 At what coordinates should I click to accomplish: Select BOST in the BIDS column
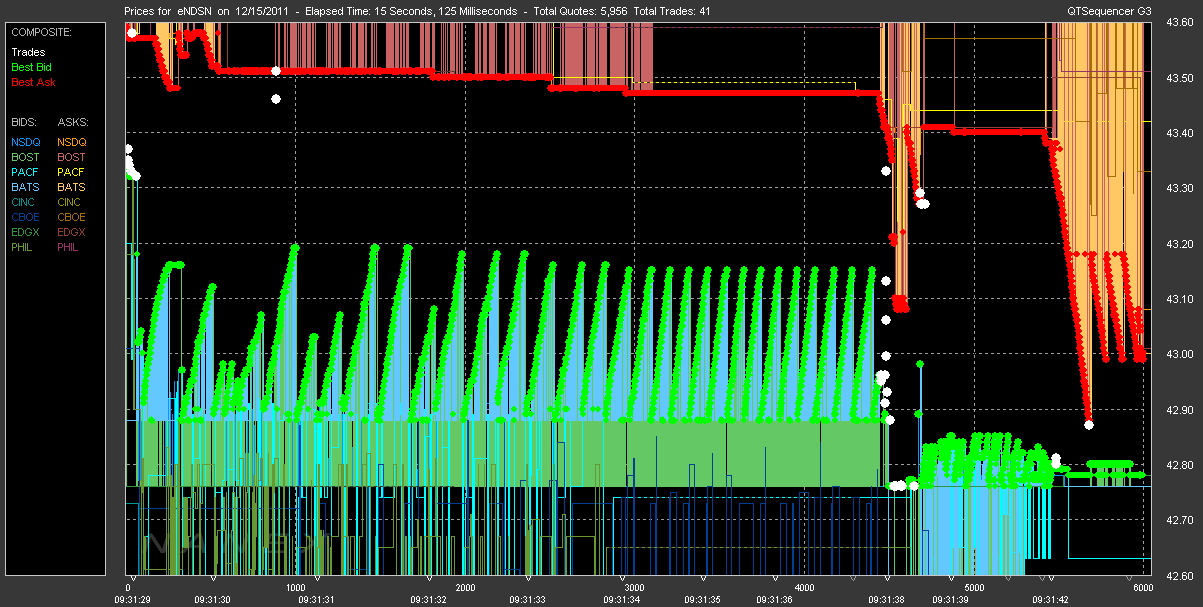click(x=25, y=157)
